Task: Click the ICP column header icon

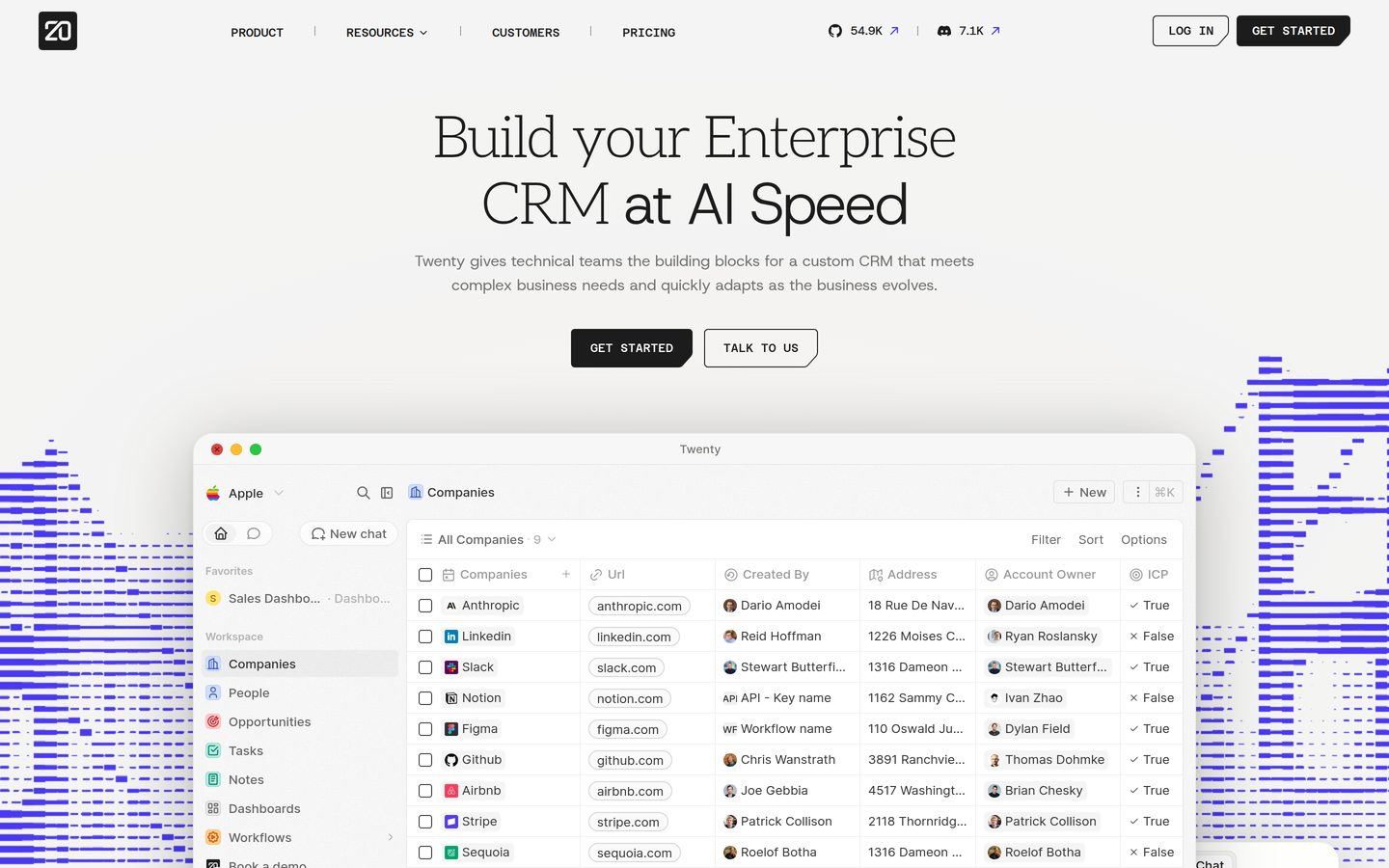Action: tap(1136, 575)
